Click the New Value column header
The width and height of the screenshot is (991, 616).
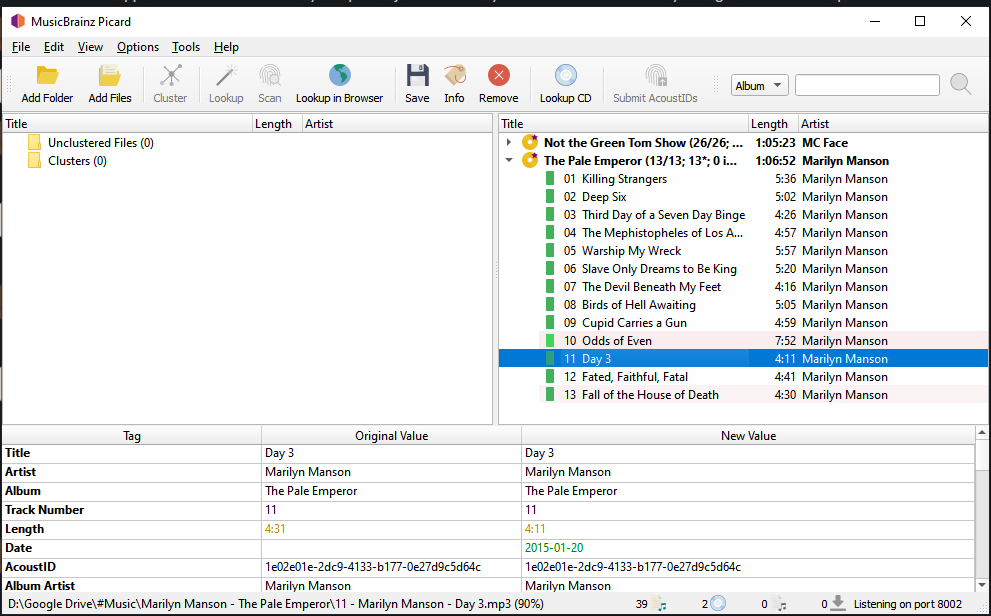pos(748,436)
